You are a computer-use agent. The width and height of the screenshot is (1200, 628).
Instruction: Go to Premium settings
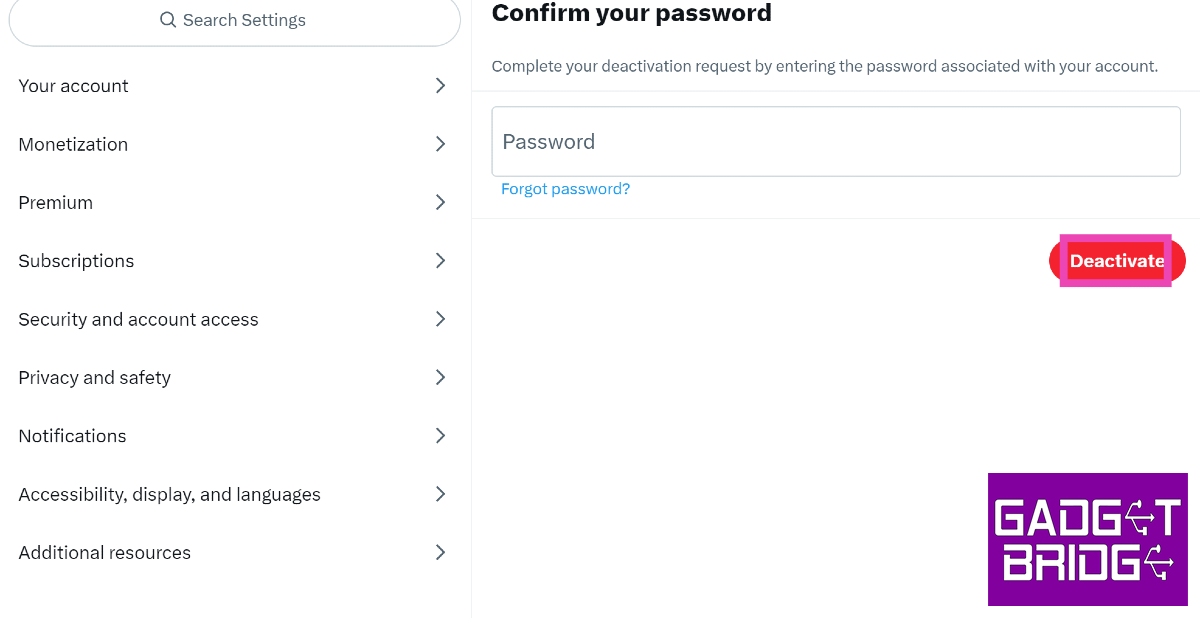click(x=56, y=202)
